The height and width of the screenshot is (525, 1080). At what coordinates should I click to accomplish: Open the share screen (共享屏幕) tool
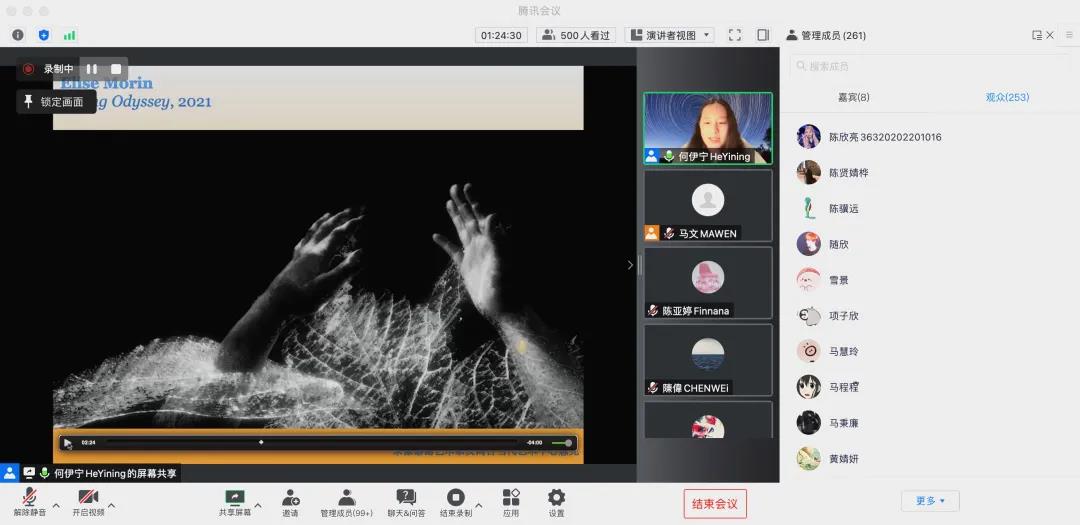coord(235,497)
